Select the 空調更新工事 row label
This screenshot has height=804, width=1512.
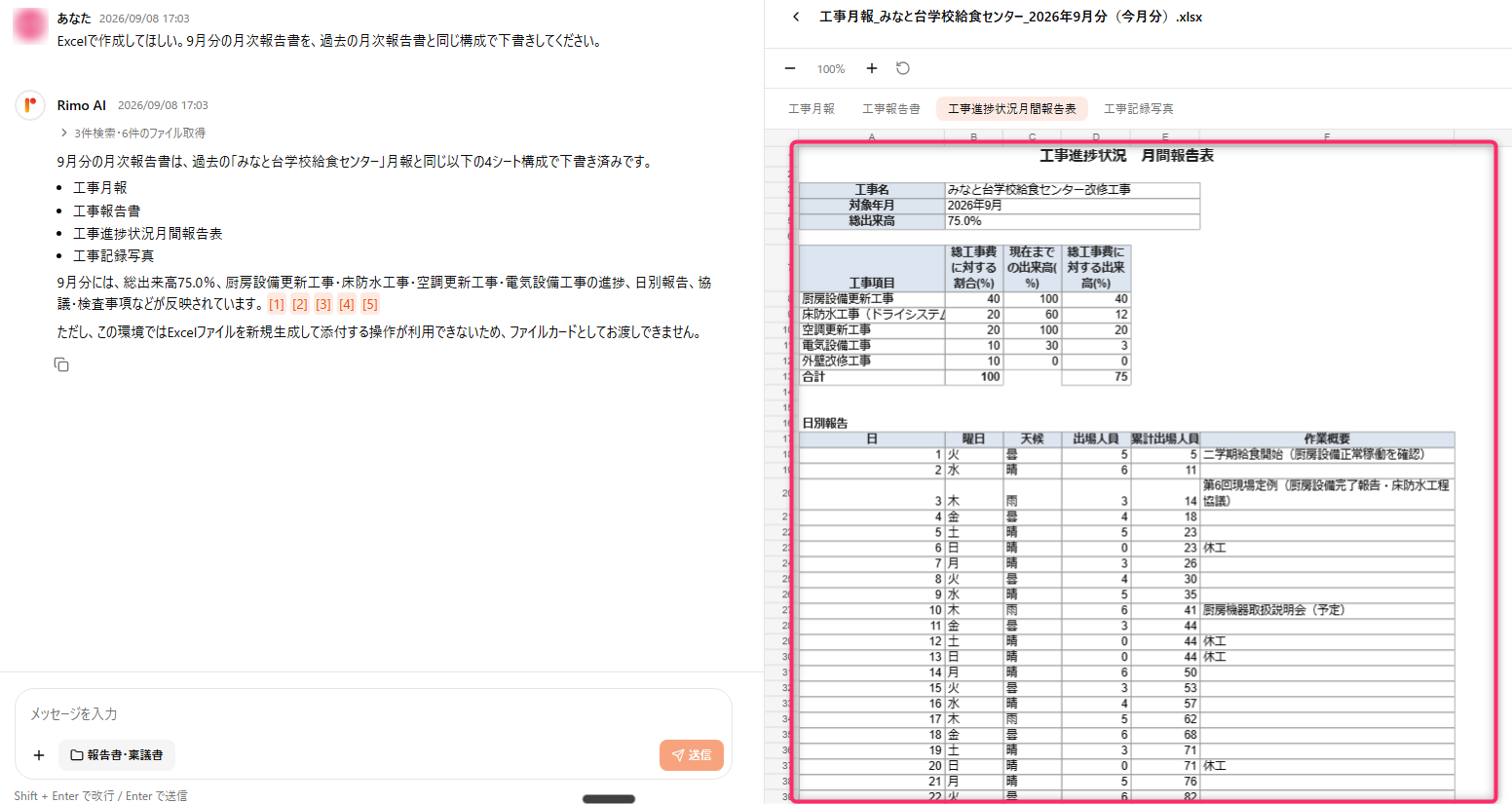click(x=872, y=330)
